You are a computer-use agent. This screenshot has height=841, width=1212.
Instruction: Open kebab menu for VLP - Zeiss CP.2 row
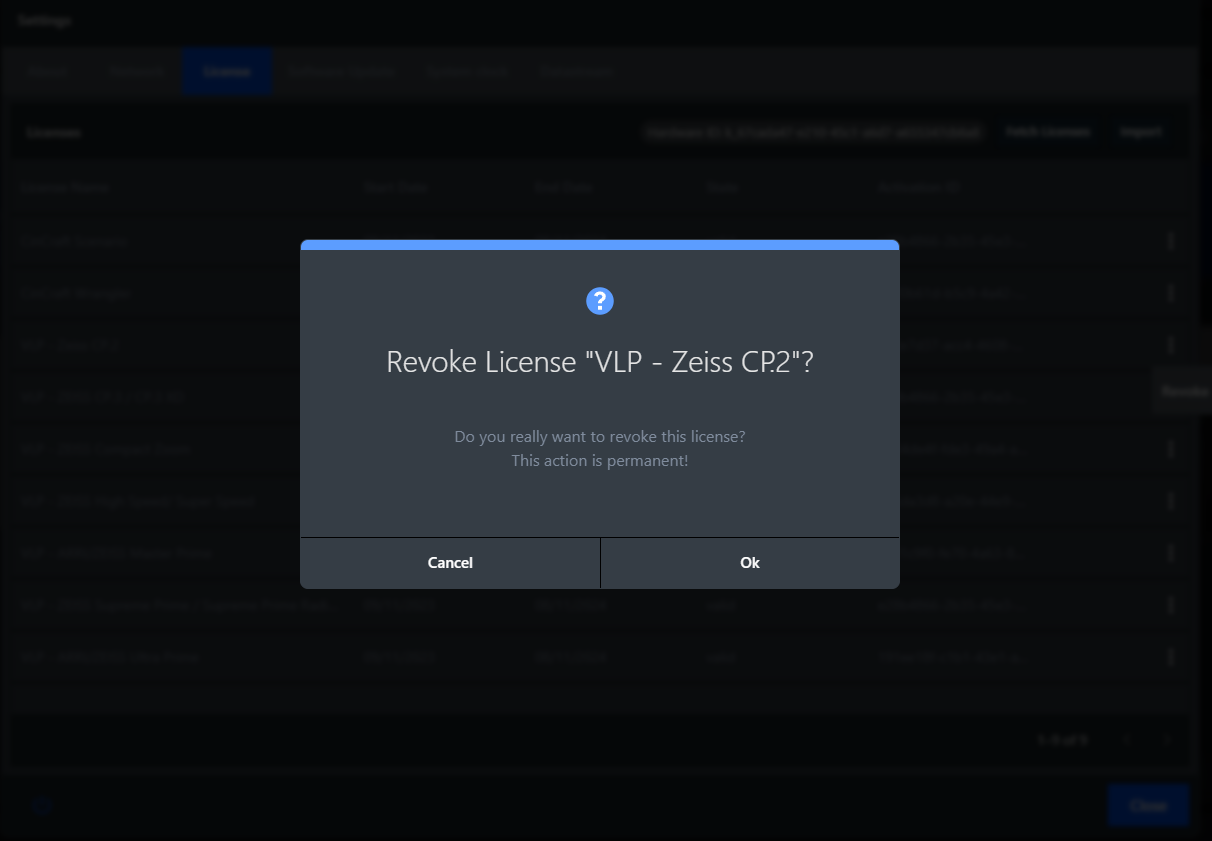click(1170, 345)
